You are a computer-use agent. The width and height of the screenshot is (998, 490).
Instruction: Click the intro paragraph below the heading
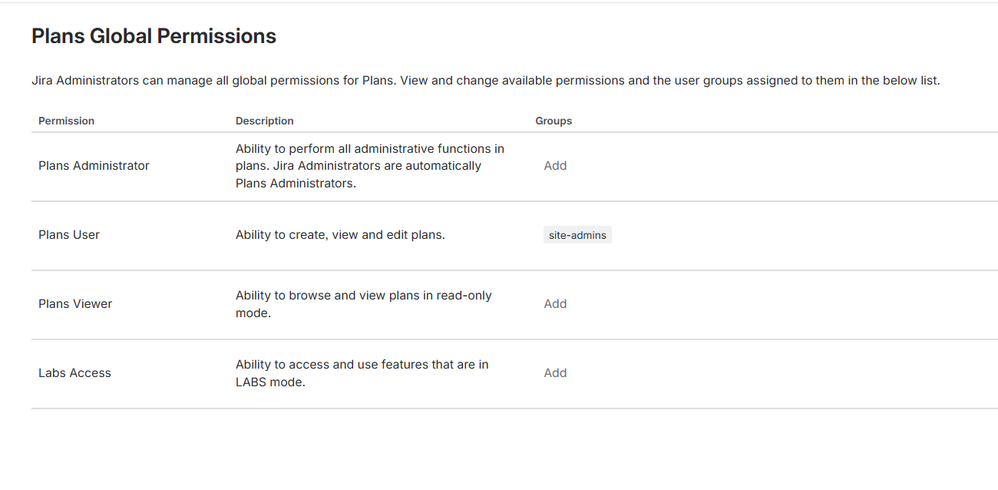click(485, 81)
